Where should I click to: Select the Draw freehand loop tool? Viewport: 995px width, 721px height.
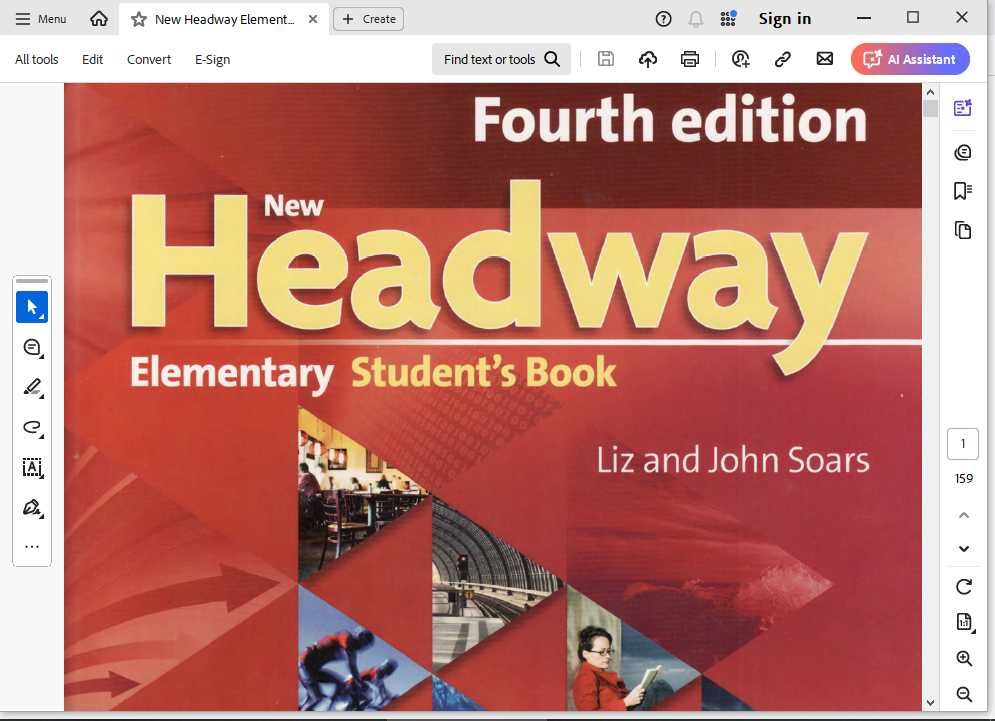(32, 427)
